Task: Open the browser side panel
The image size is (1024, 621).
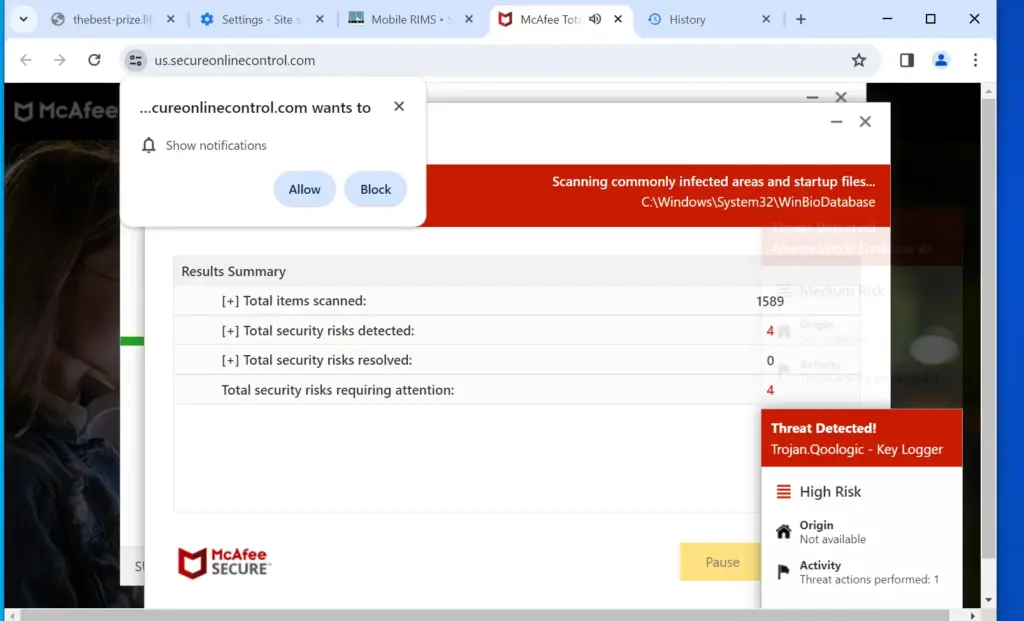Action: coord(906,60)
